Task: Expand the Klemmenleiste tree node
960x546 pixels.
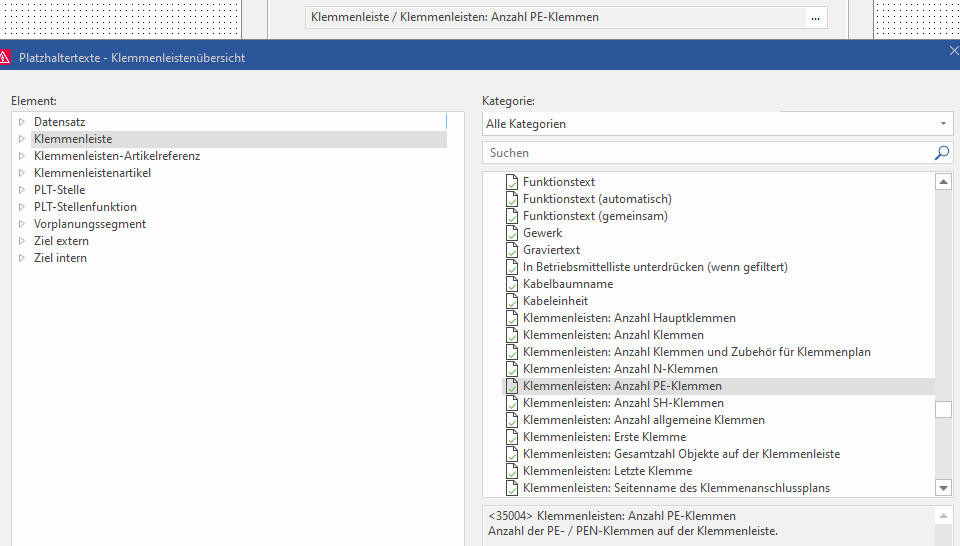Action: coord(21,139)
